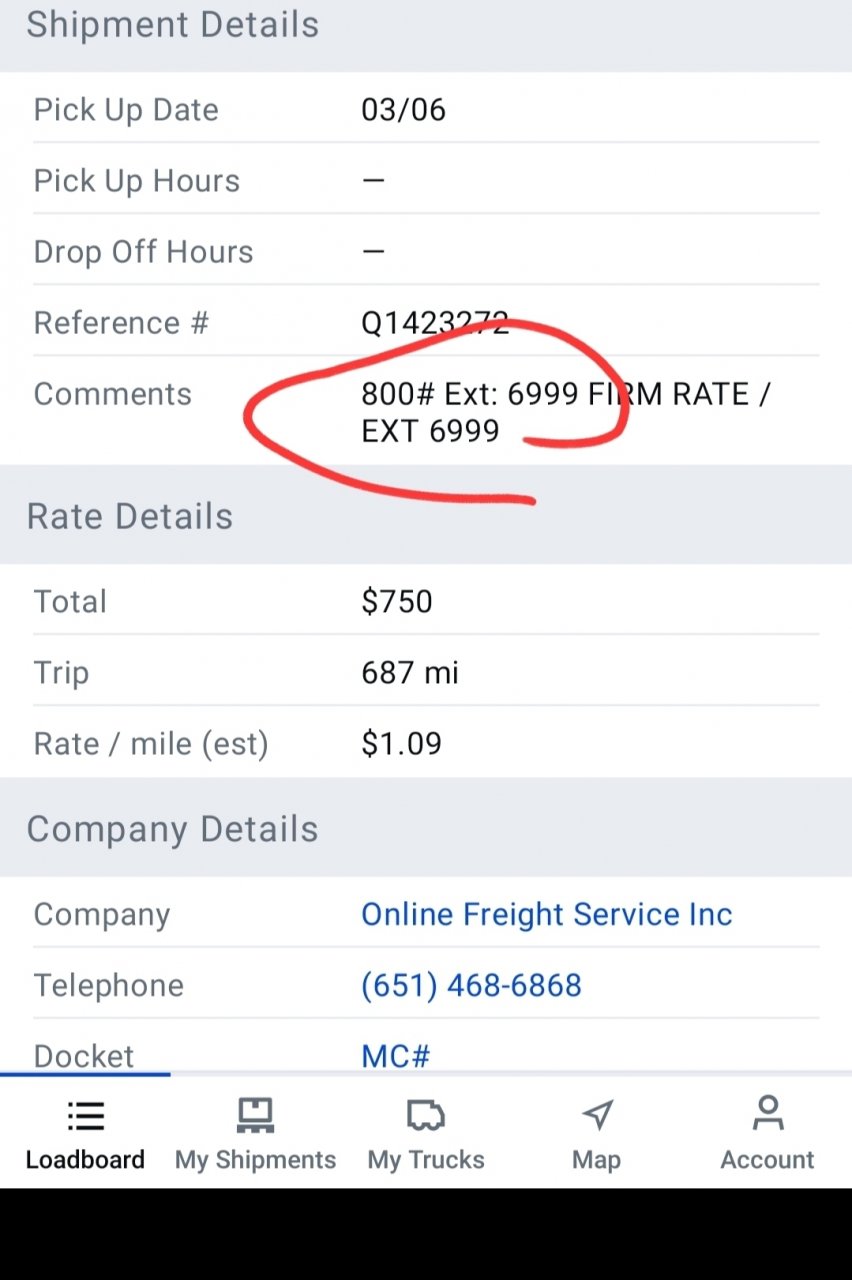Call the (651) 468-6868 telephone link
This screenshot has width=852, height=1280.
(x=471, y=985)
